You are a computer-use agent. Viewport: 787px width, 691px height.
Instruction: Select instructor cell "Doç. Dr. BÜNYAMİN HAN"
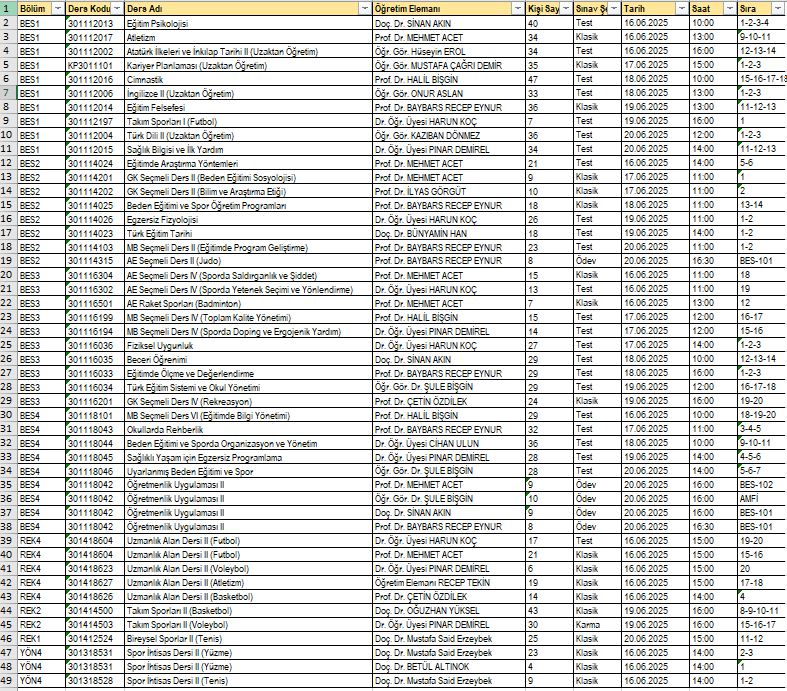pos(449,233)
